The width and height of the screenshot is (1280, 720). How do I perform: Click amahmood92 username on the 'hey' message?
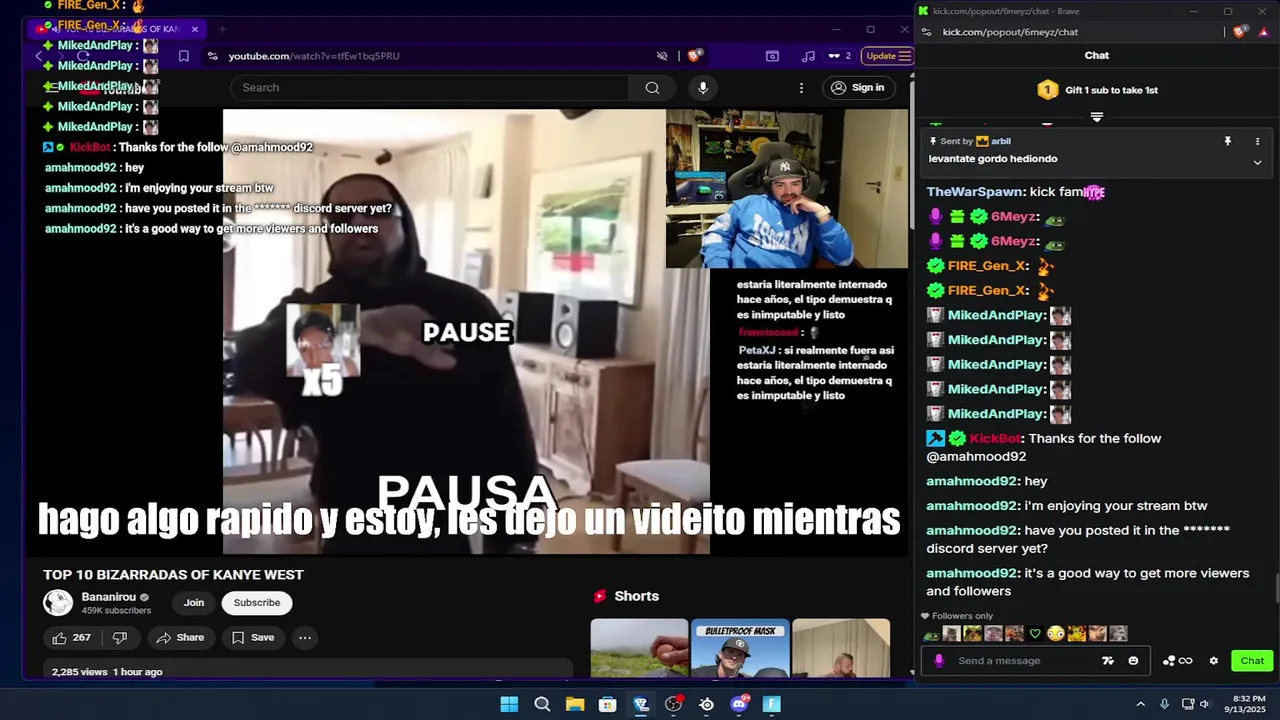click(x=971, y=482)
